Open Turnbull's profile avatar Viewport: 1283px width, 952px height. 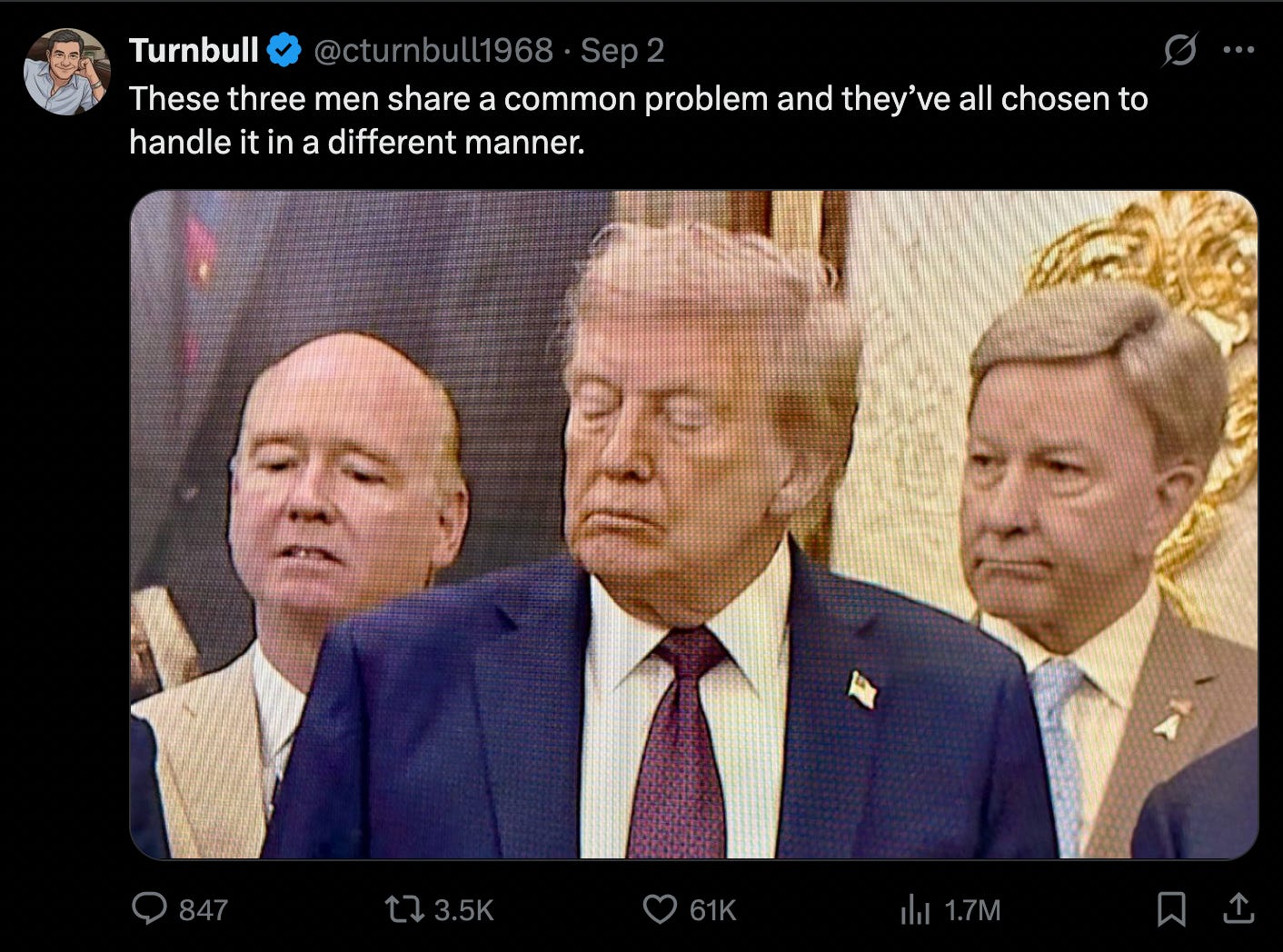(66, 72)
